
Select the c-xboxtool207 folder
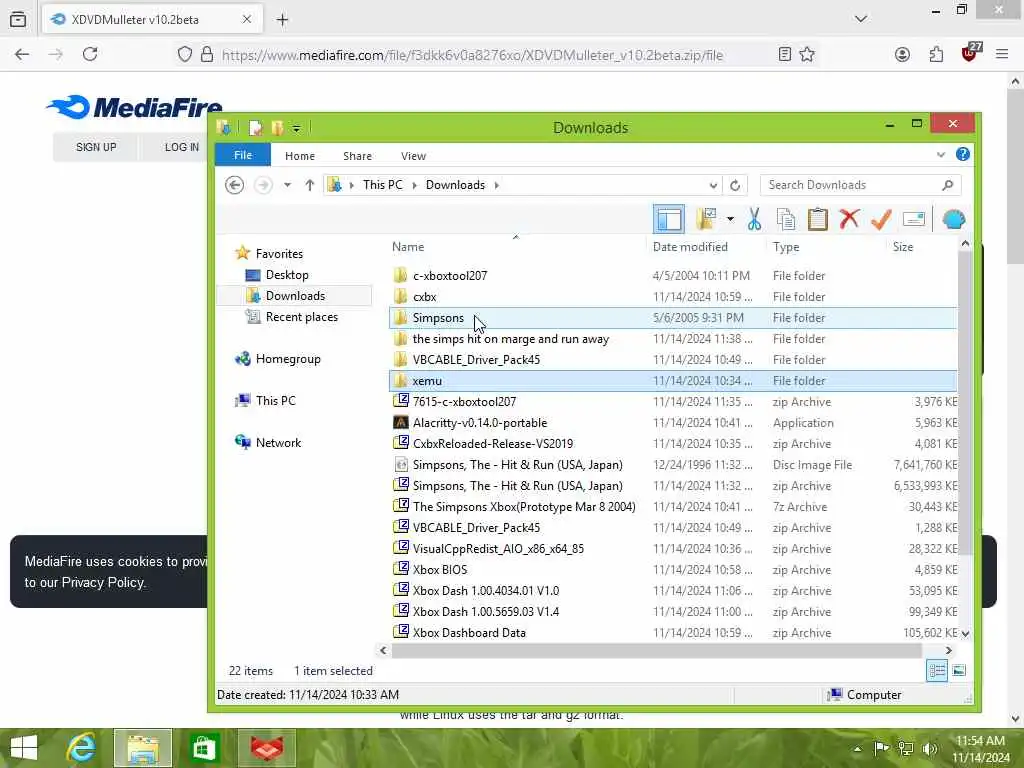pyautogui.click(x=450, y=276)
